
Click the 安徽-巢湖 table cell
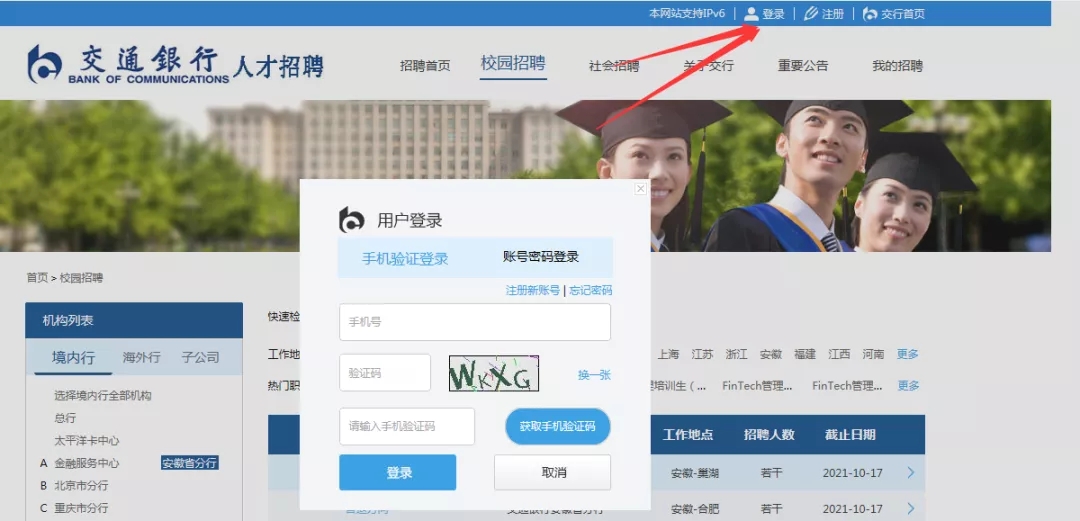694,473
